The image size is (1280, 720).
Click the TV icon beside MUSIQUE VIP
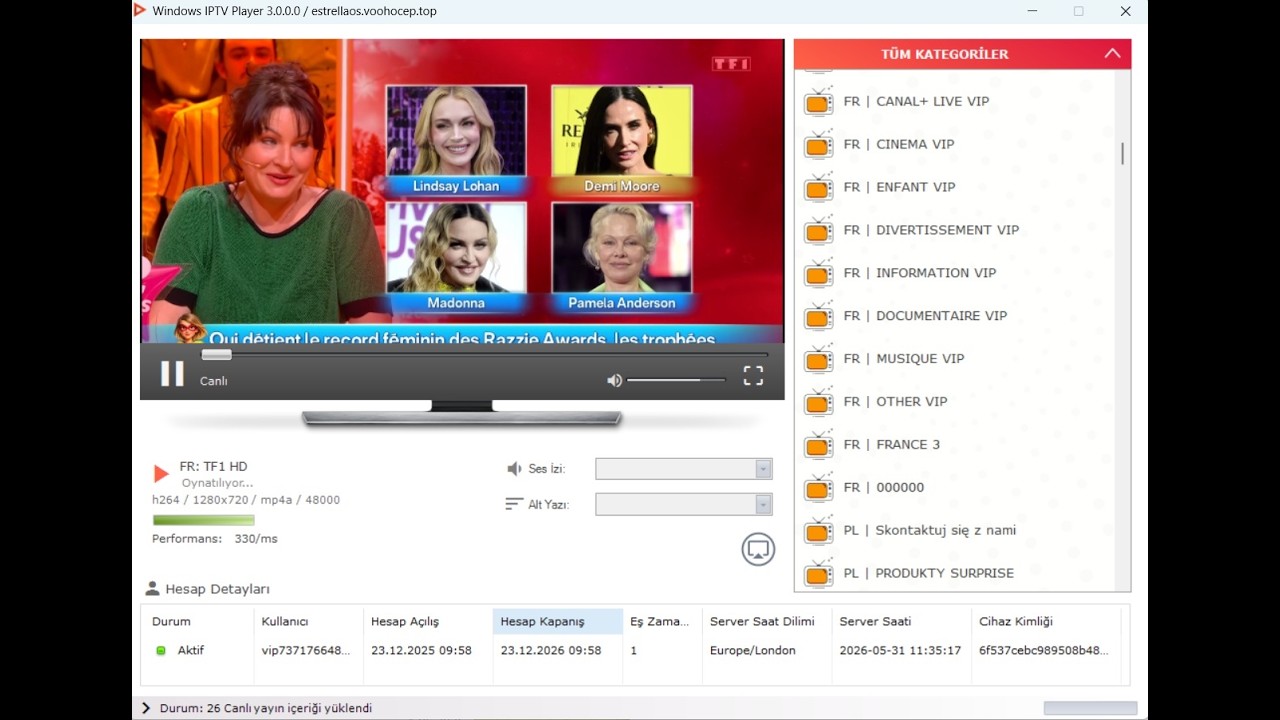click(818, 360)
